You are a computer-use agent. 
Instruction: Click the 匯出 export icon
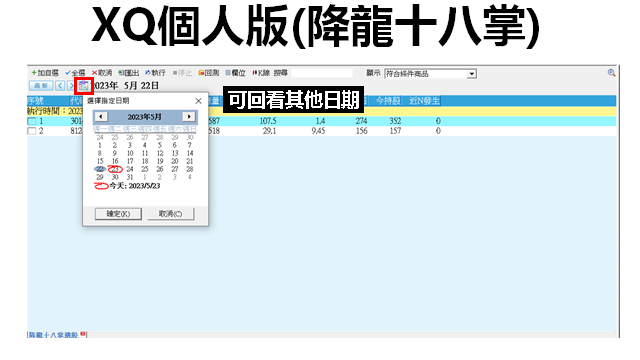[x=121, y=73]
